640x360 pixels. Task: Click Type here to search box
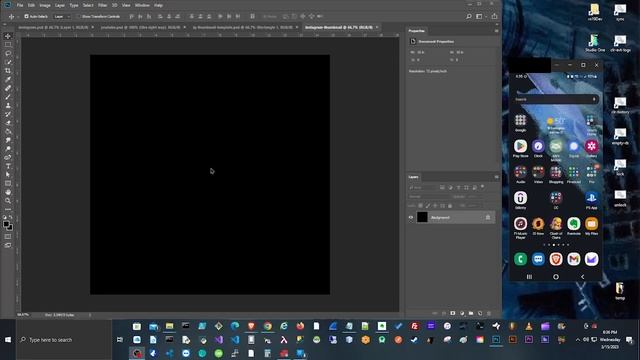pyautogui.click(x=64, y=340)
